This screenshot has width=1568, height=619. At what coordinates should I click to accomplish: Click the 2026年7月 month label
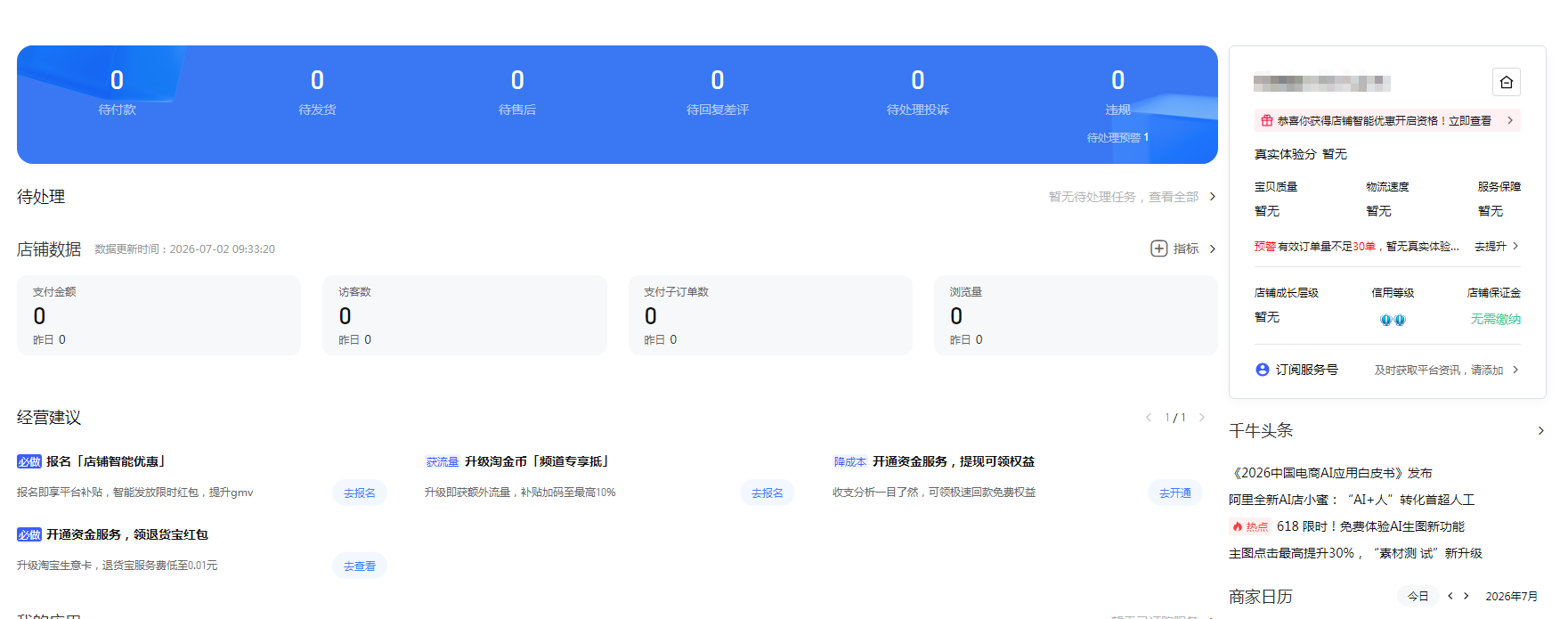pos(1512,596)
